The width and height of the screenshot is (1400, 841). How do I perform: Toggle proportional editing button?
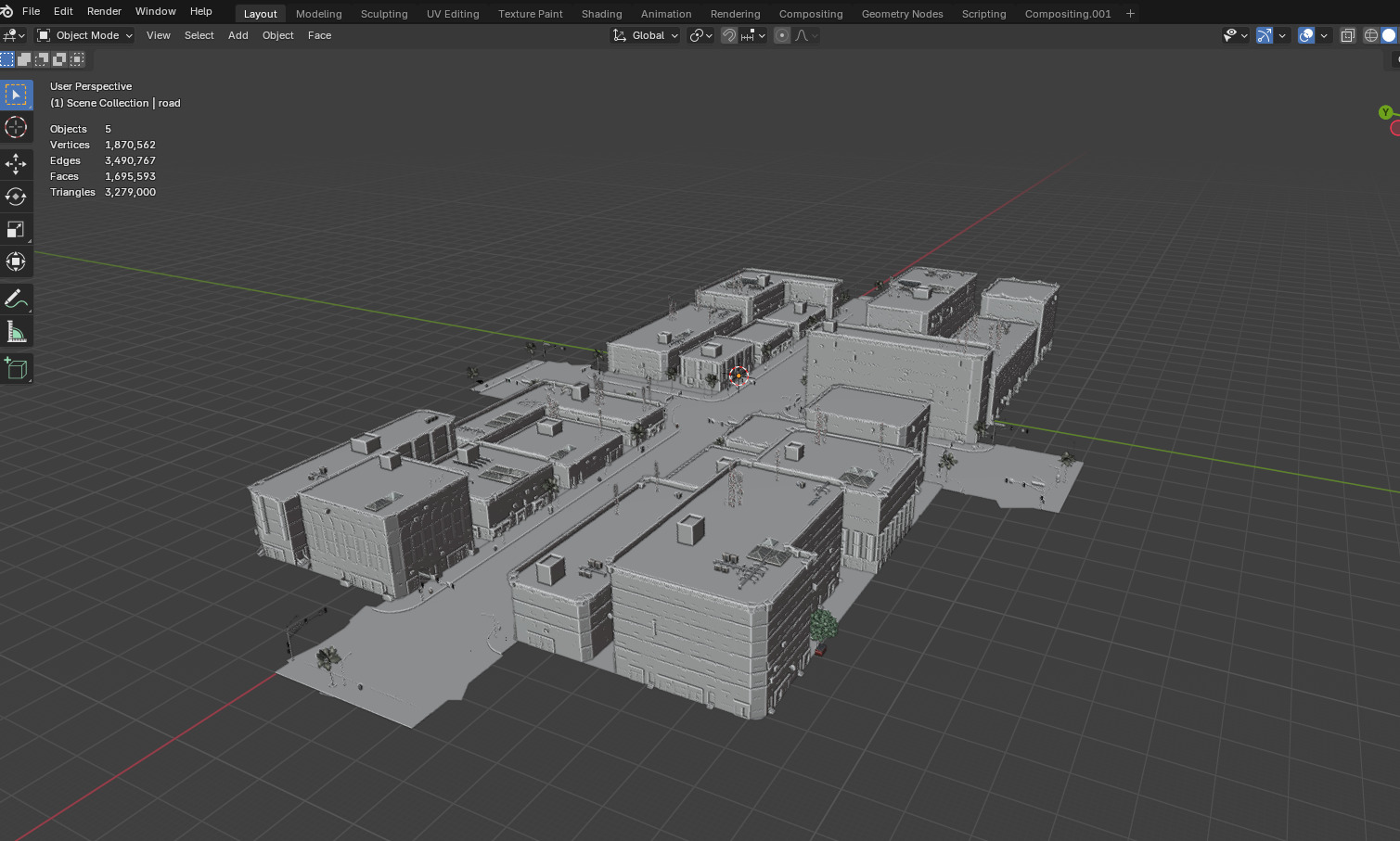coord(782,35)
